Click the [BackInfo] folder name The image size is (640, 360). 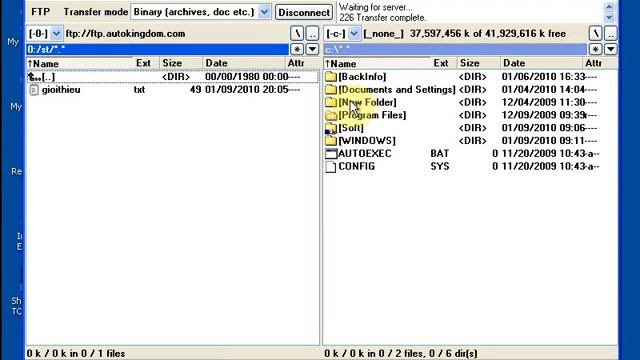click(x=362, y=77)
